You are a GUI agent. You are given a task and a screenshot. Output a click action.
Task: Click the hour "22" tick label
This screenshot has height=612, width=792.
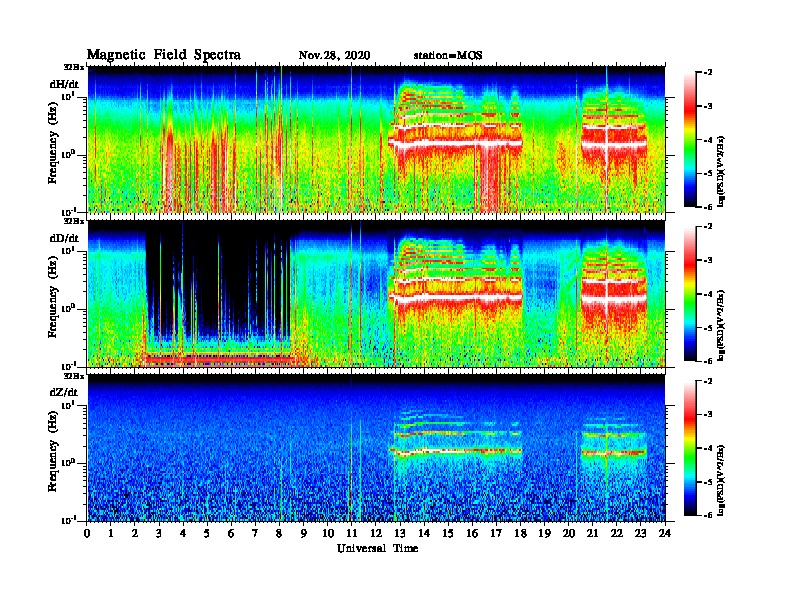[616, 533]
